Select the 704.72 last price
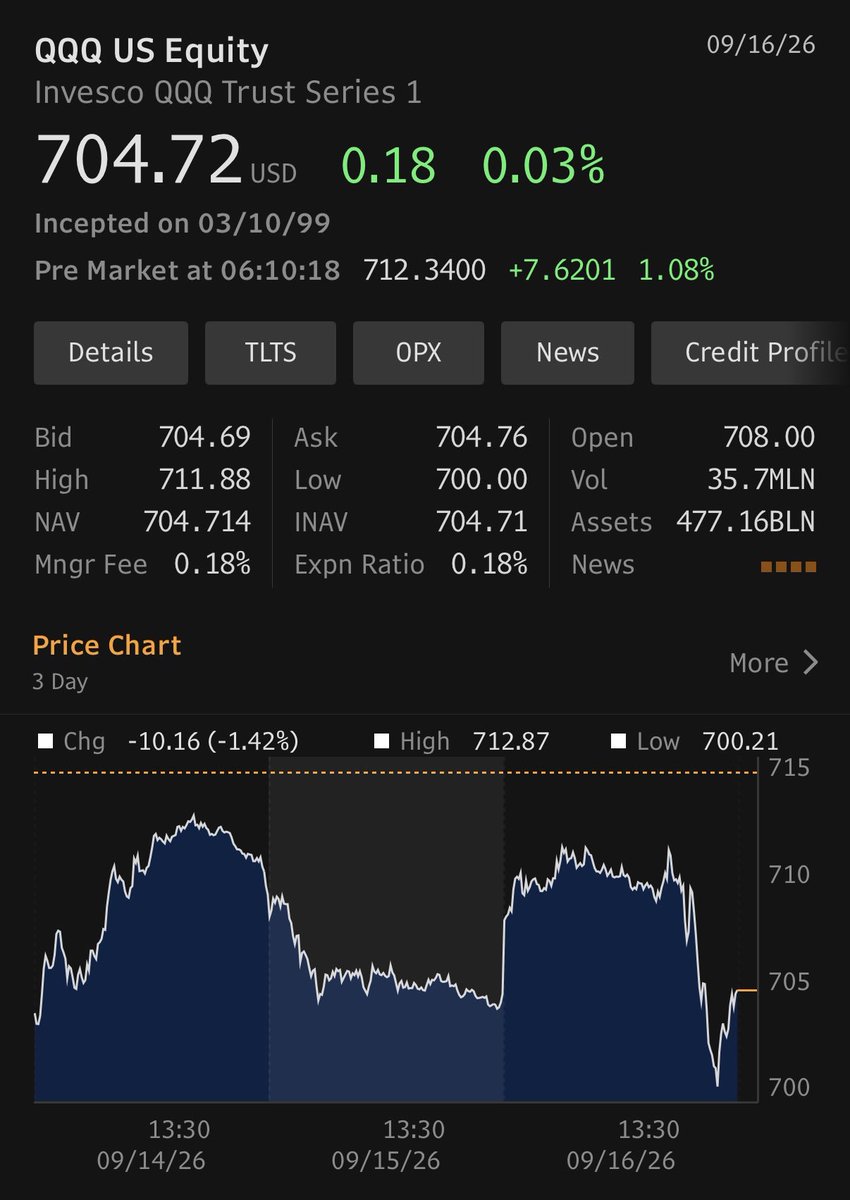This screenshot has height=1200, width=850. [x=139, y=158]
